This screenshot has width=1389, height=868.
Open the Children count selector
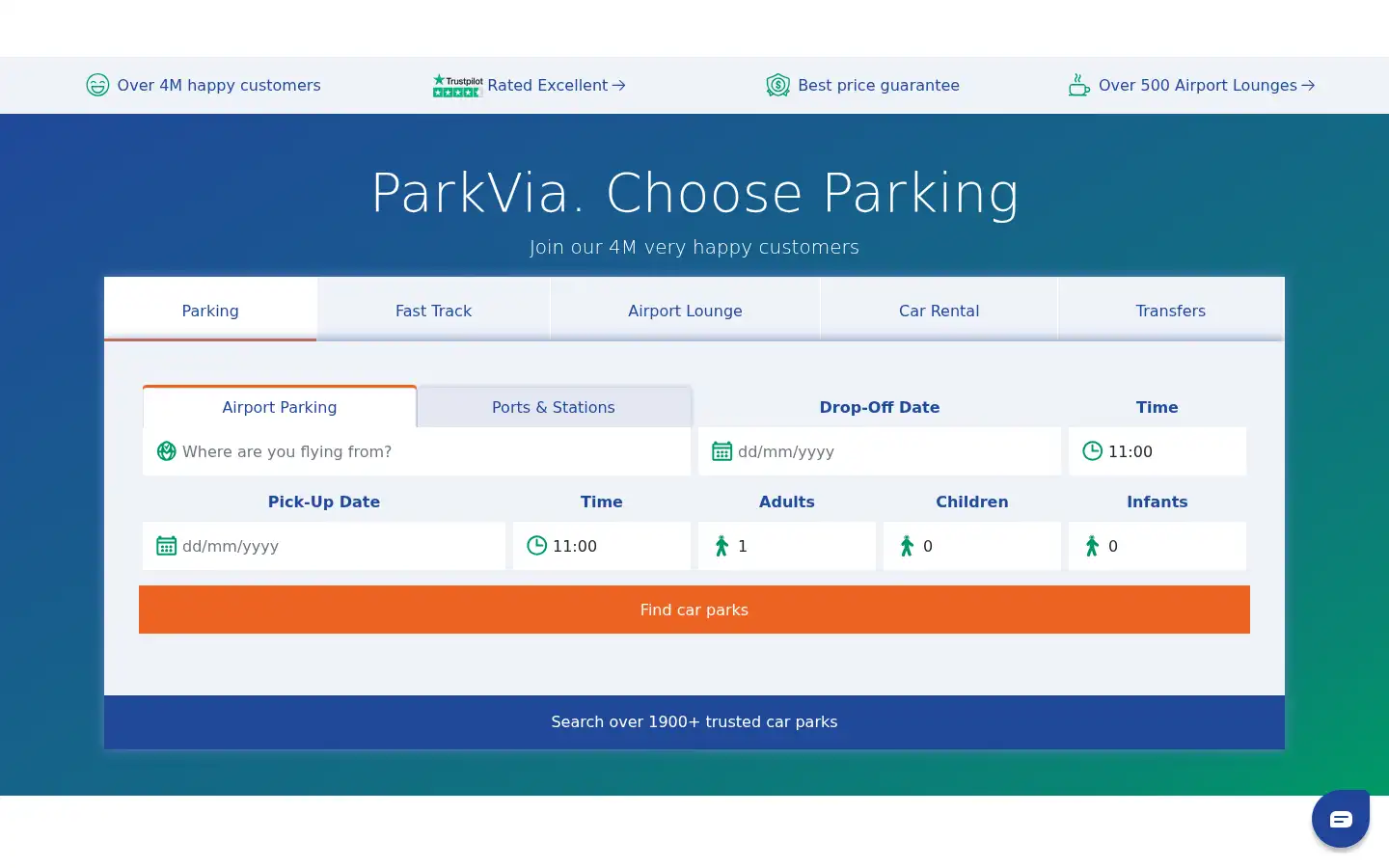click(972, 546)
